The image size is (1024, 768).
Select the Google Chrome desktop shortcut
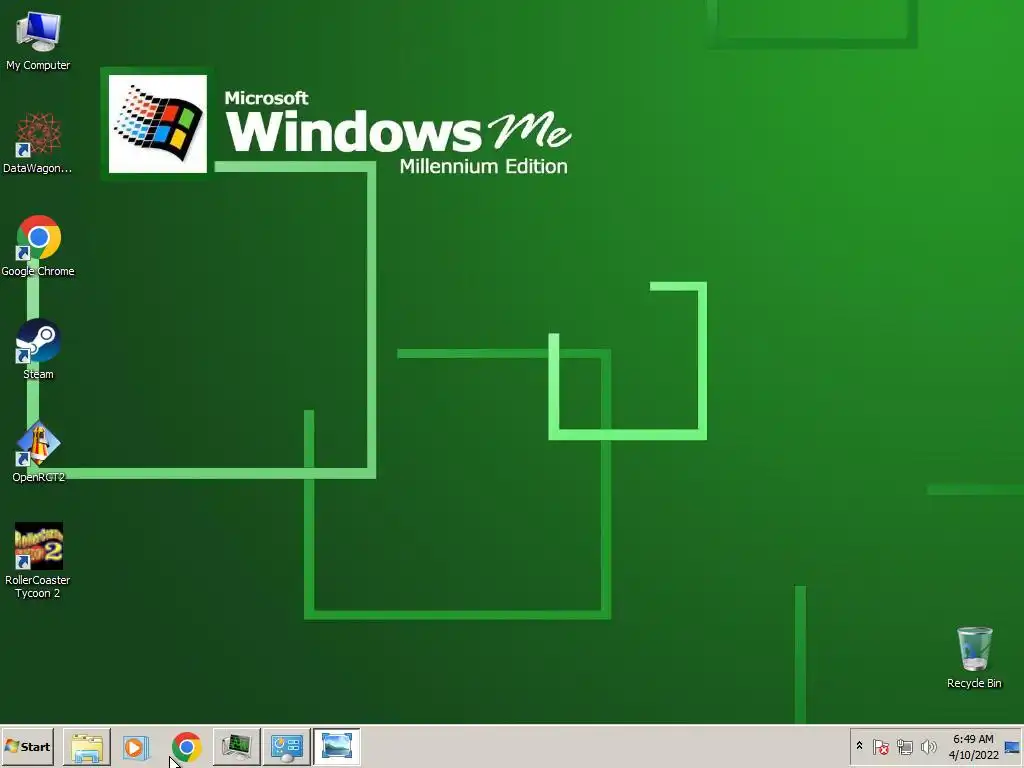point(38,246)
